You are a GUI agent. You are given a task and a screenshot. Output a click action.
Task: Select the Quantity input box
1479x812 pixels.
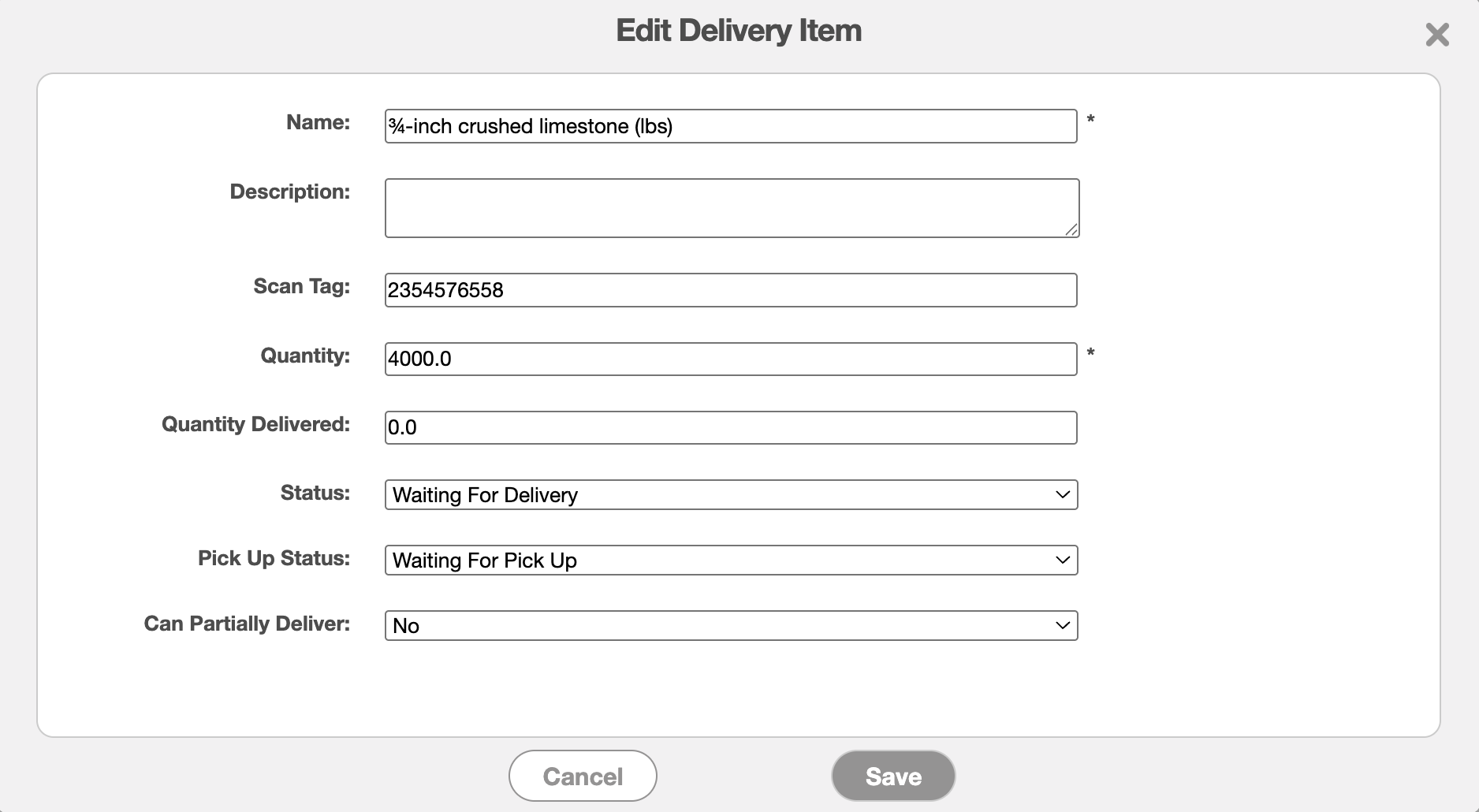(x=731, y=359)
